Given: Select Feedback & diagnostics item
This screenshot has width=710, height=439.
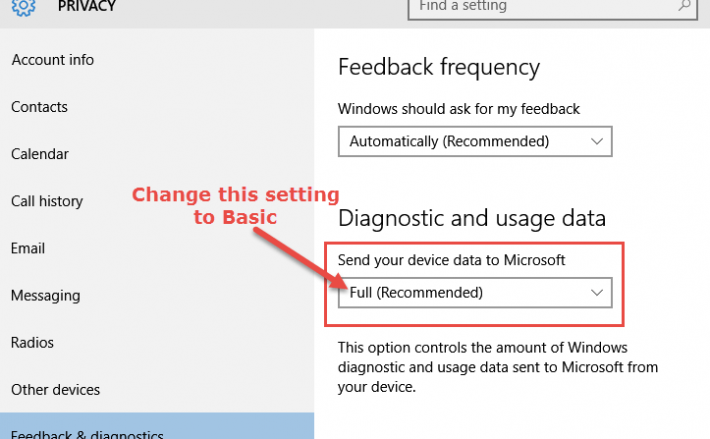Looking at the screenshot, I should pyautogui.click(x=157, y=426).
